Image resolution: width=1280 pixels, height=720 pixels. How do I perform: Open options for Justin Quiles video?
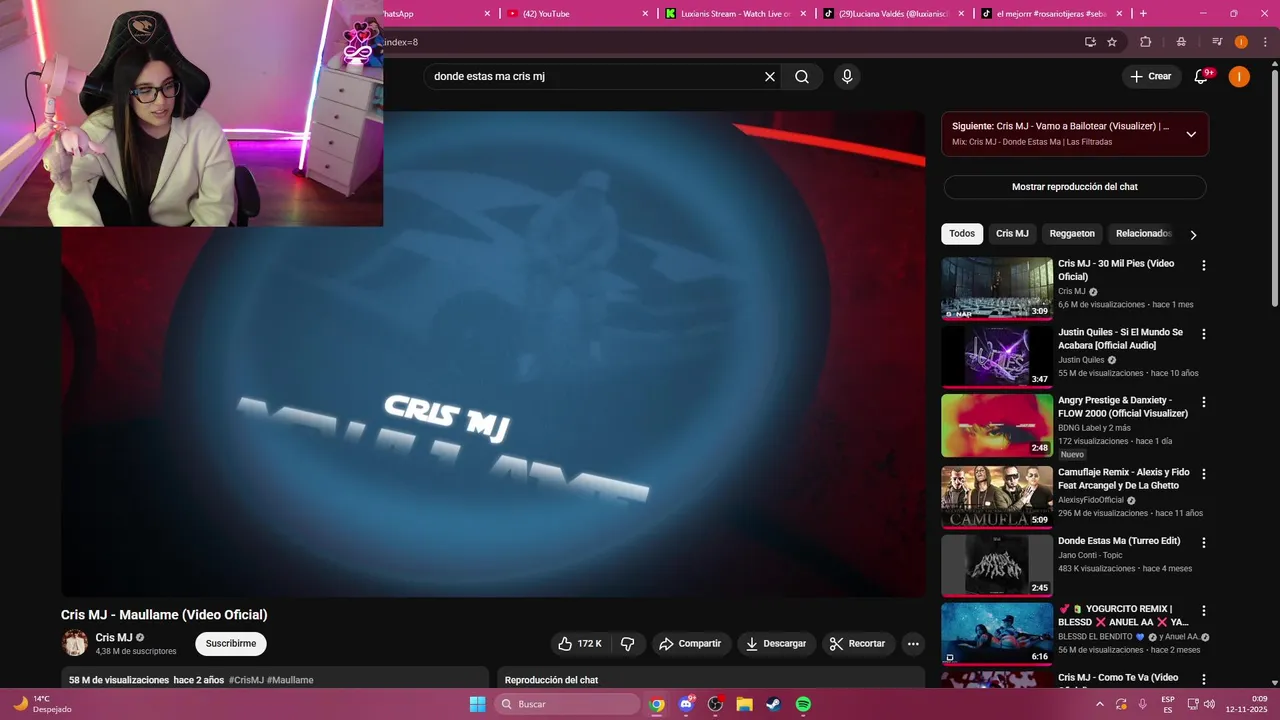(1204, 333)
